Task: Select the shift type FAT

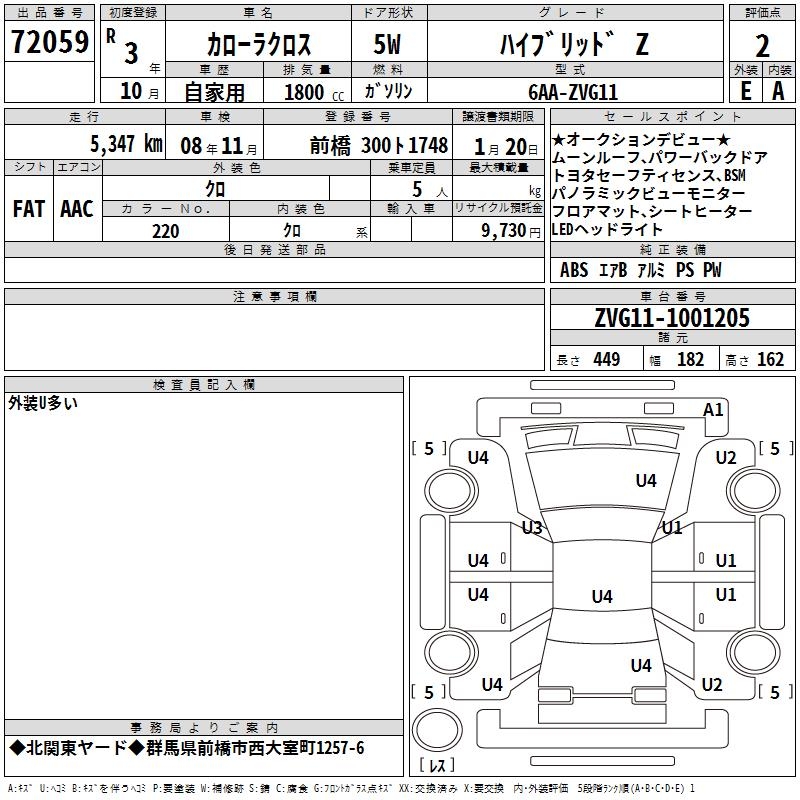Action: pyautogui.click(x=29, y=209)
